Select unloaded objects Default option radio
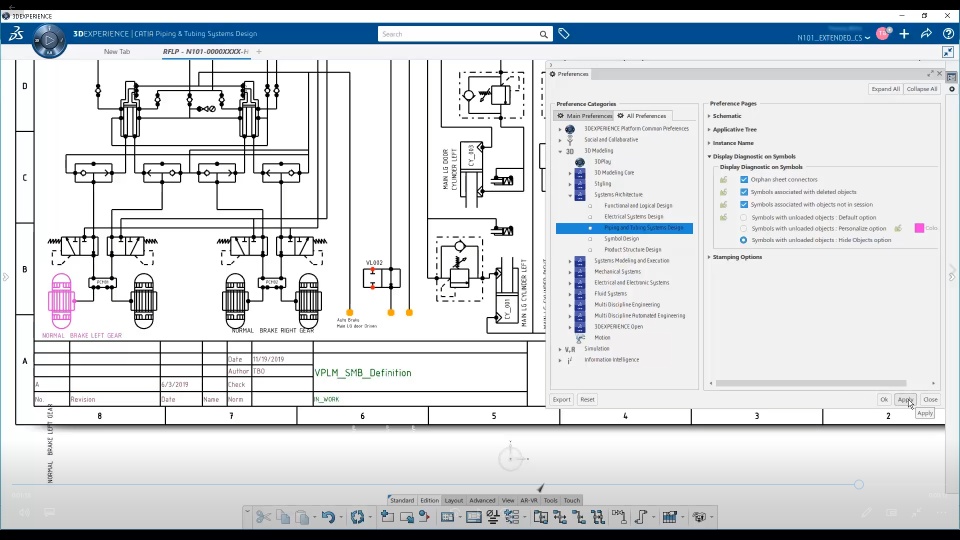The height and width of the screenshot is (540, 960). coord(744,217)
